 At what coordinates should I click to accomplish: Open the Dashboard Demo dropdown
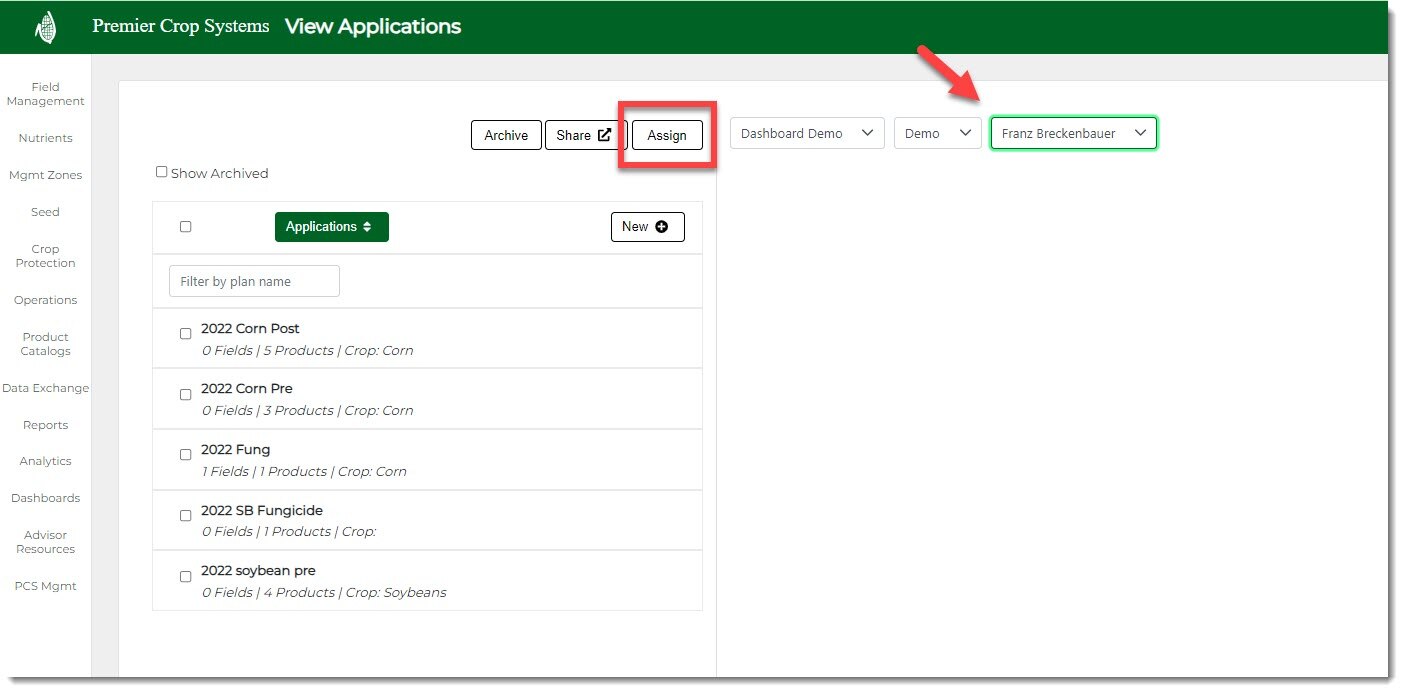[807, 134]
